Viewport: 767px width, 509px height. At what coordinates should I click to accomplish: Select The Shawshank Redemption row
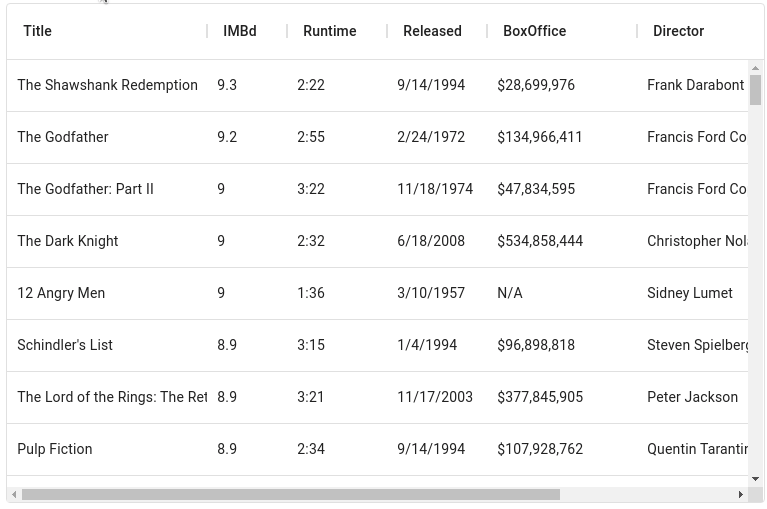[x=107, y=85]
